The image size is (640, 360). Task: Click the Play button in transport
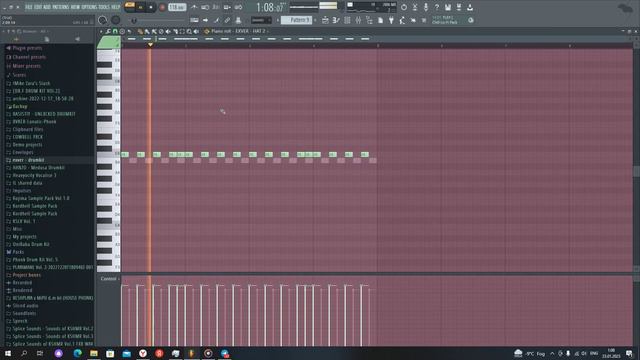pyautogui.click(x=140, y=7)
